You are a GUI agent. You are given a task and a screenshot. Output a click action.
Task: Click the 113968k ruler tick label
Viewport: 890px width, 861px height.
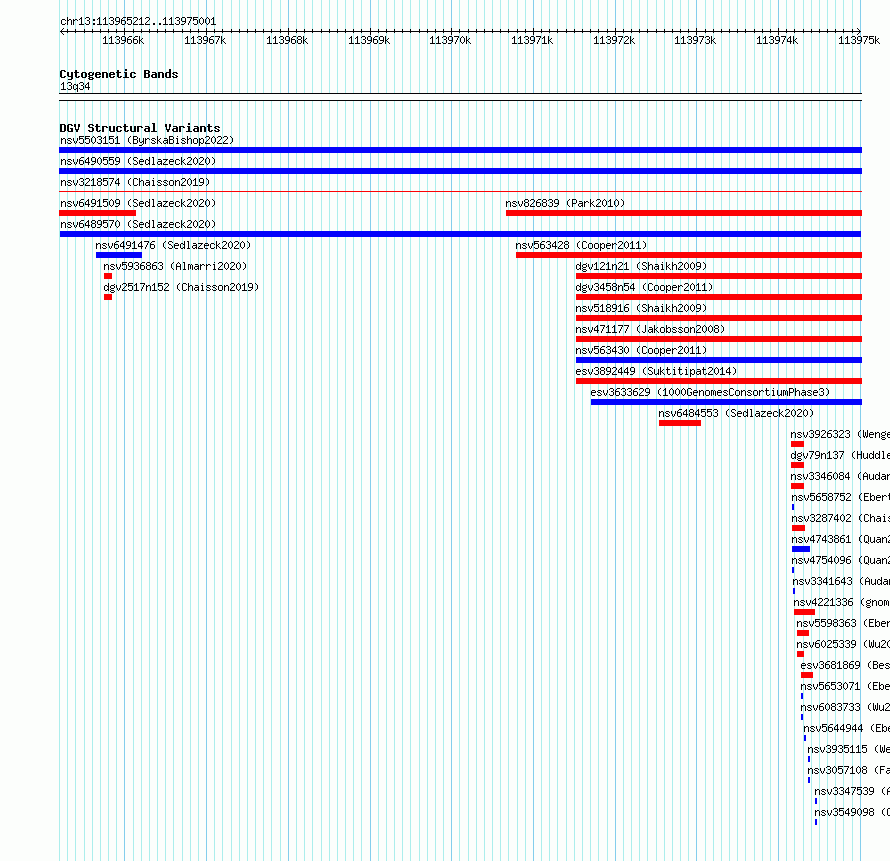click(x=287, y=40)
